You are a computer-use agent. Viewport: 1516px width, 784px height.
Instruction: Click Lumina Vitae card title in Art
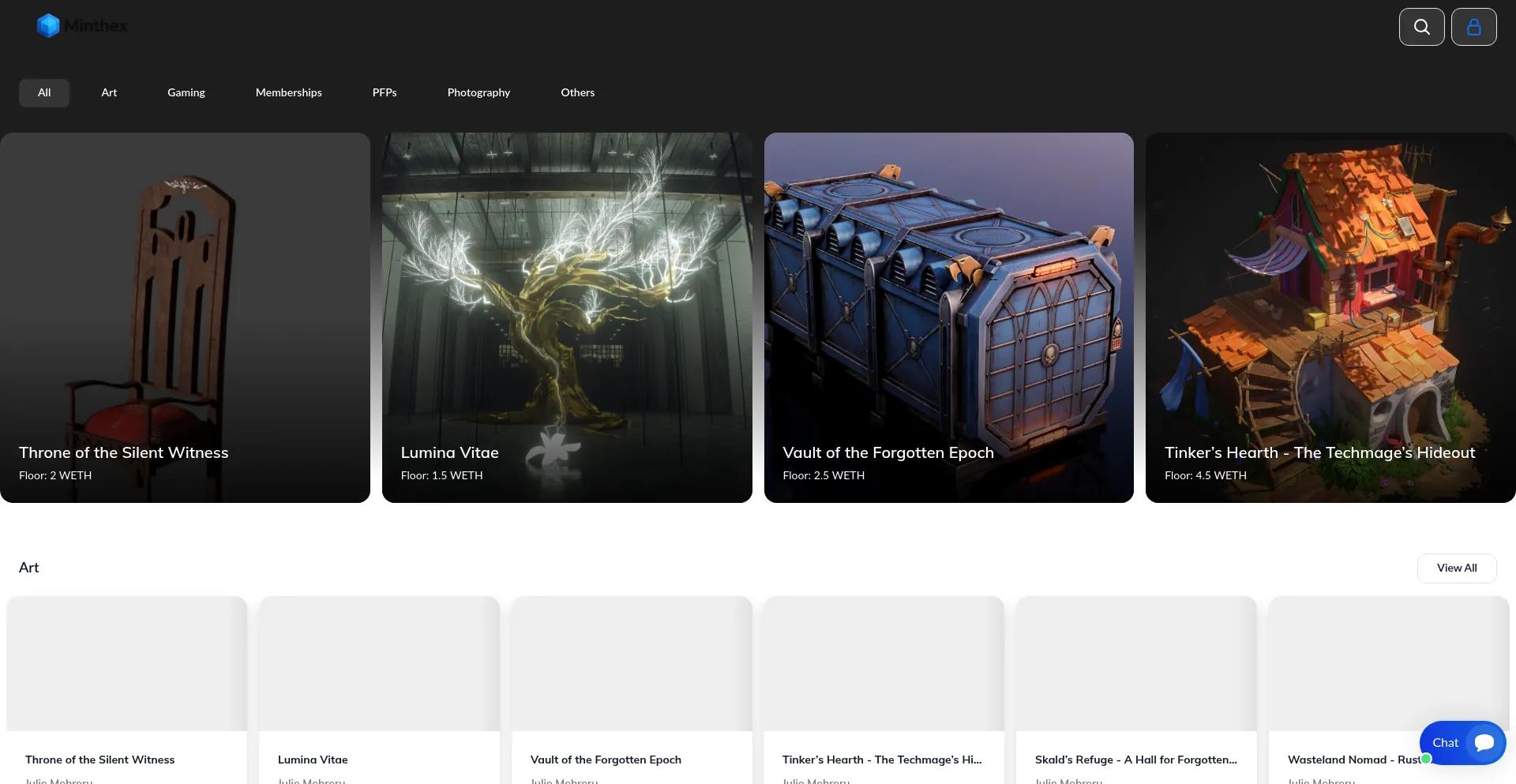(313, 760)
